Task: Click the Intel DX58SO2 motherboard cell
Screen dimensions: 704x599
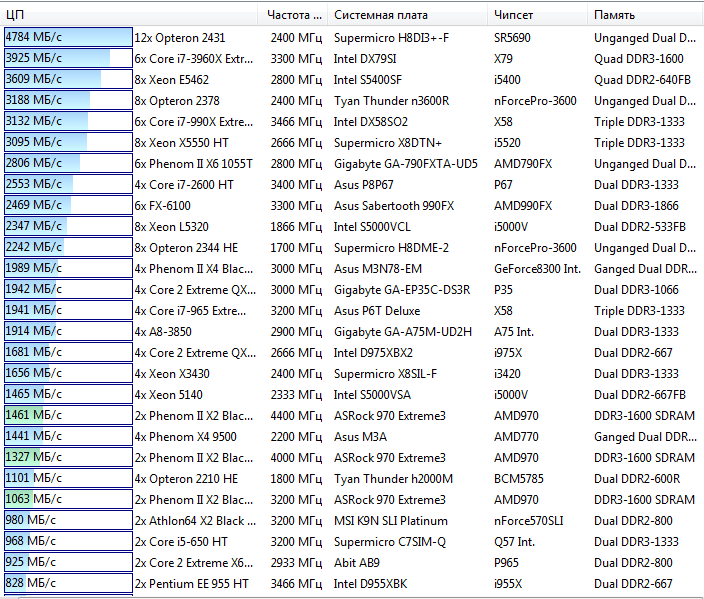Action: pos(370,122)
